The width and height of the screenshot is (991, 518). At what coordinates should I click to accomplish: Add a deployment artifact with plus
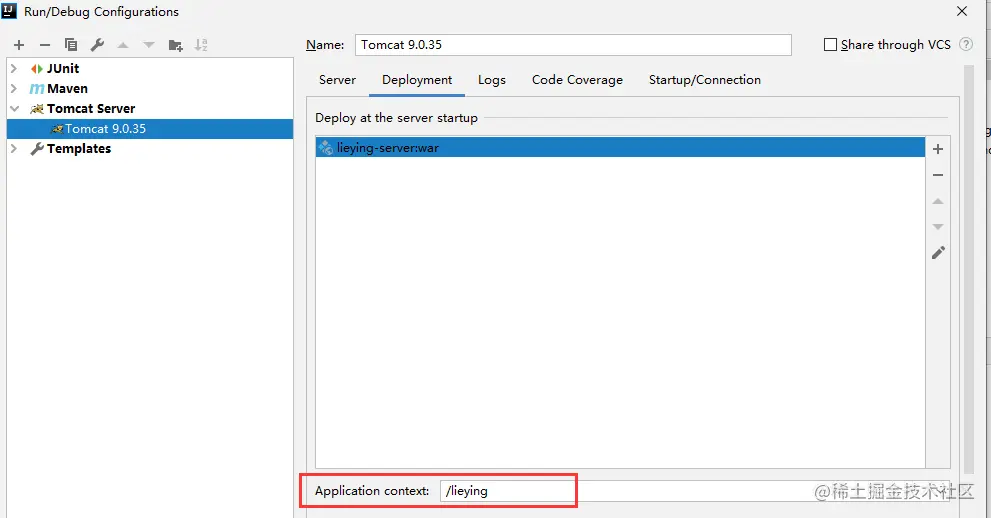(938, 149)
